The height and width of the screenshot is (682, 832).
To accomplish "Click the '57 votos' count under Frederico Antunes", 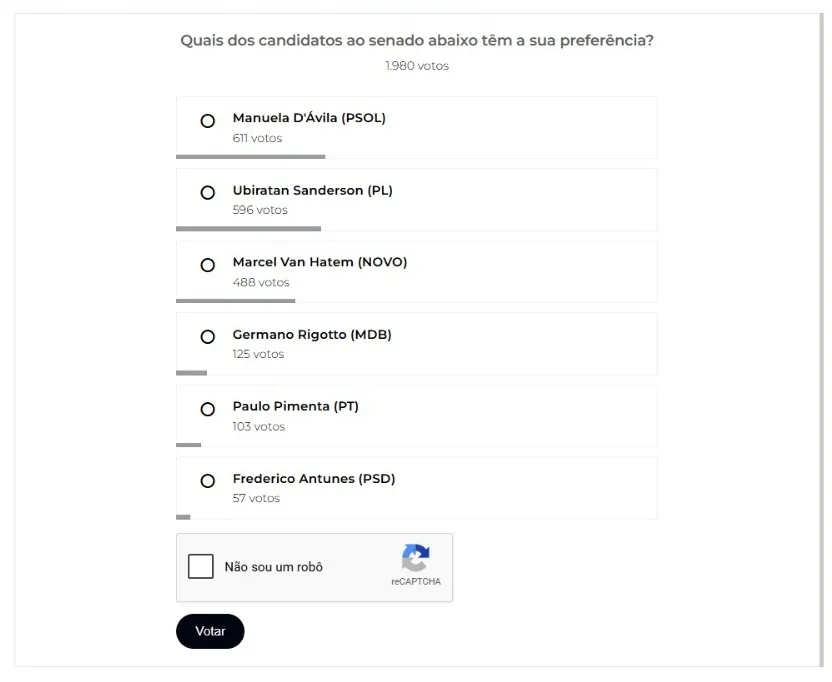I will pos(256,498).
